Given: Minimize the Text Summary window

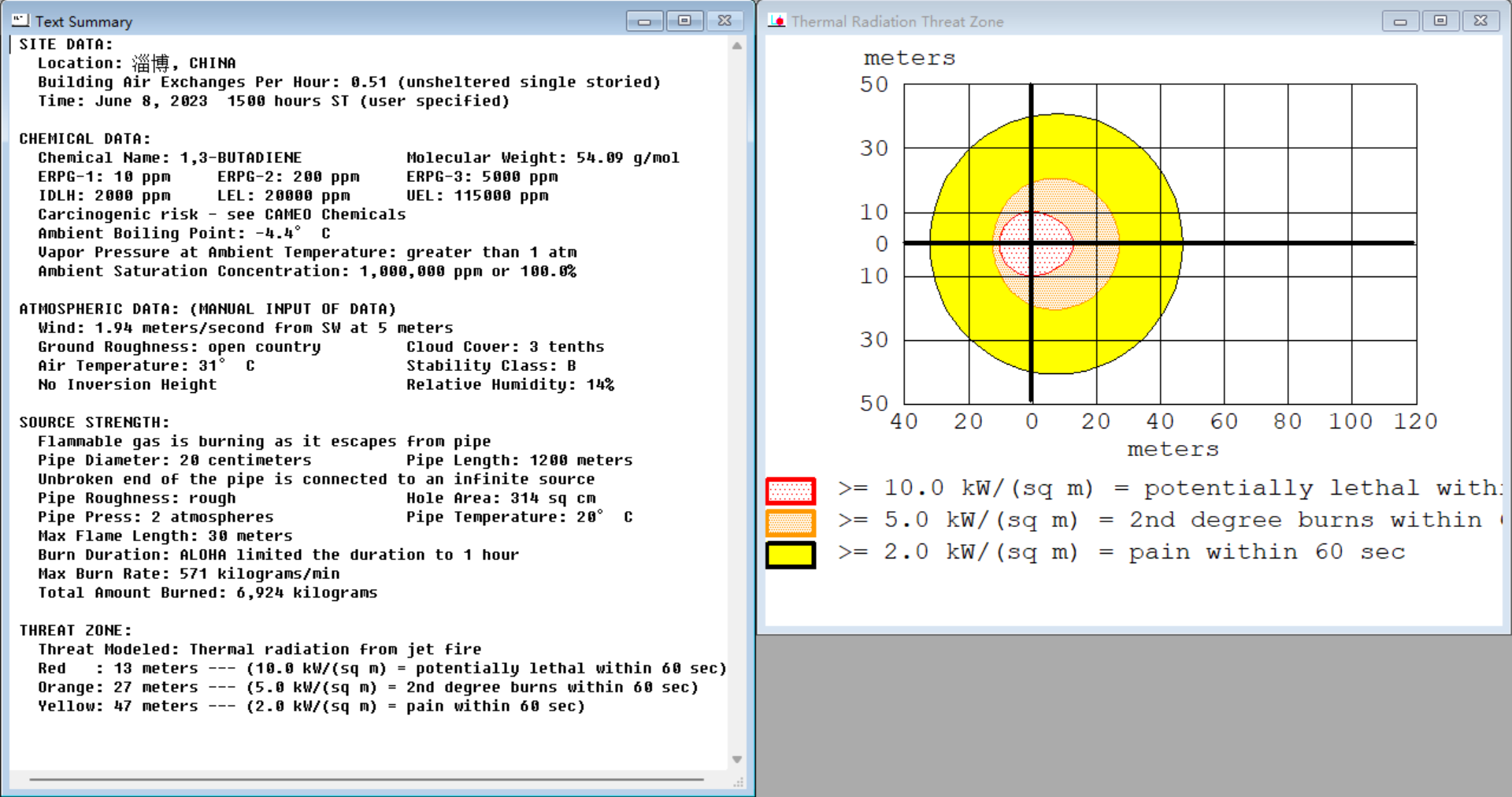Looking at the screenshot, I should tap(645, 20).
